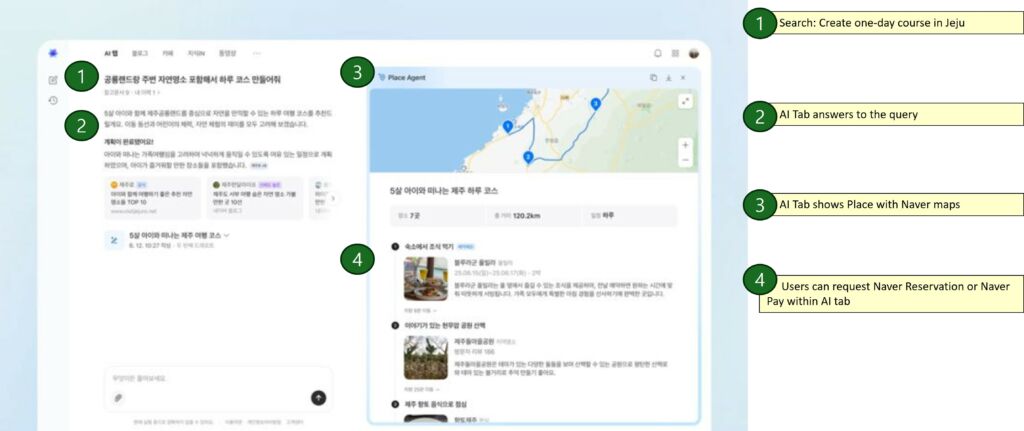Open the apps grid icon
The height and width of the screenshot is (431, 1024).
[675, 54]
